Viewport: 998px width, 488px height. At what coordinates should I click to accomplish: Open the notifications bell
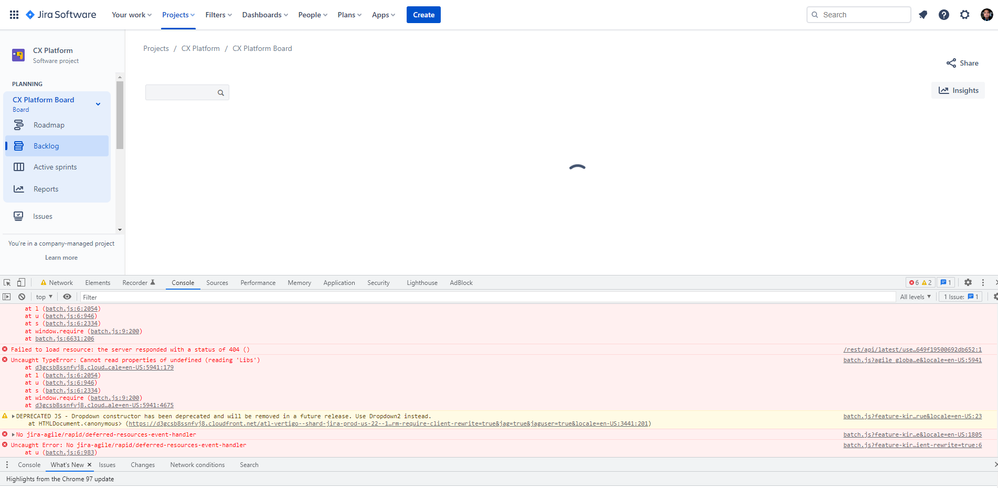(923, 15)
